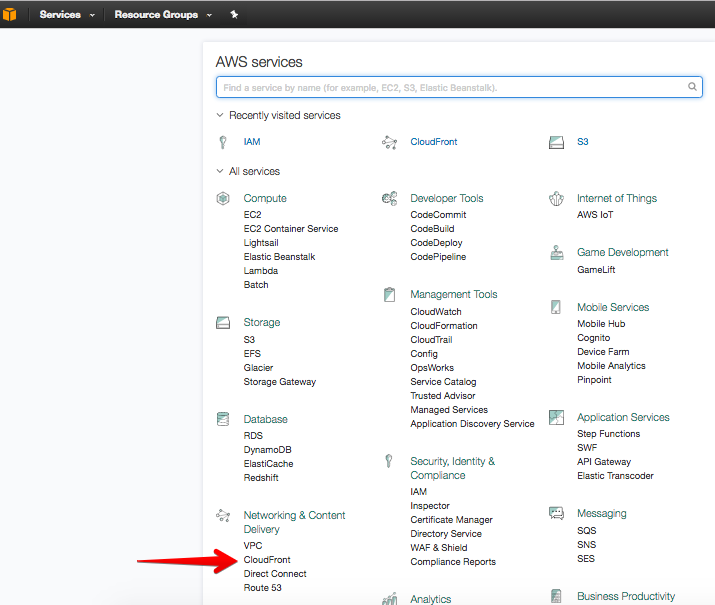Open RDS under Database

click(253, 435)
